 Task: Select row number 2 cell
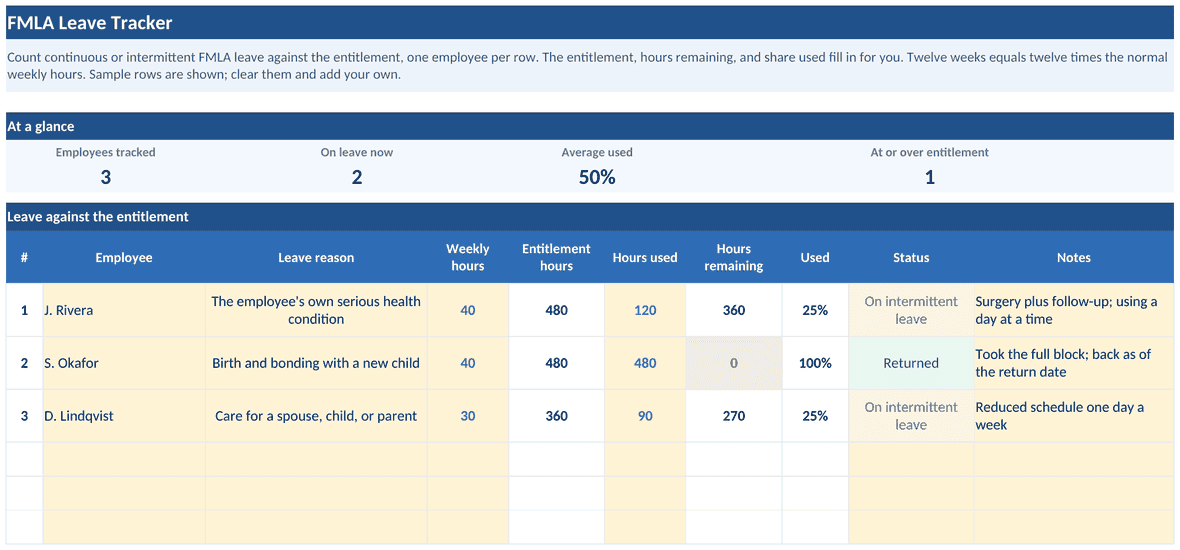[25, 363]
